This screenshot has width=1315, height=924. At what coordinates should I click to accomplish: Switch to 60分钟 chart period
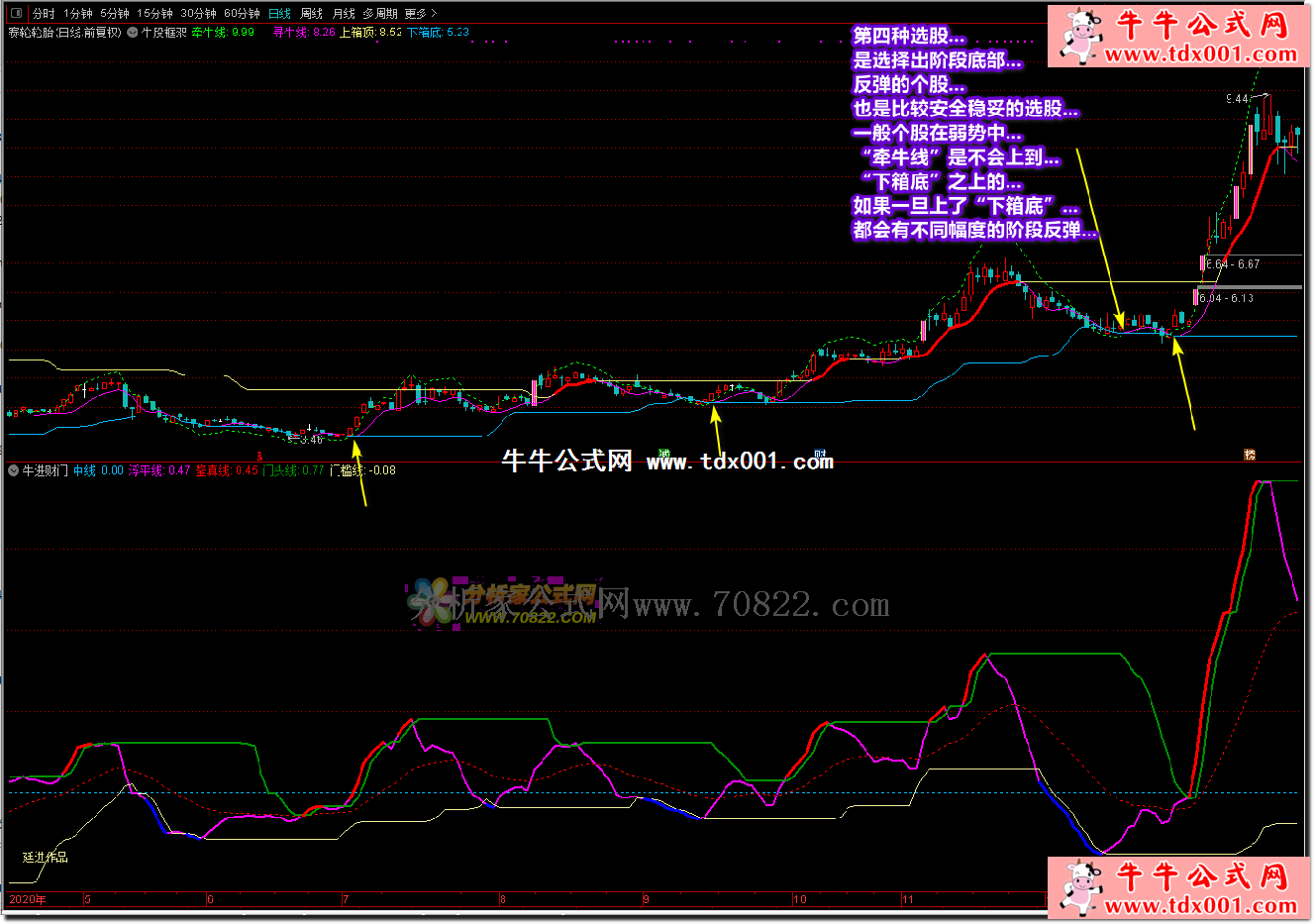[242, 13]
